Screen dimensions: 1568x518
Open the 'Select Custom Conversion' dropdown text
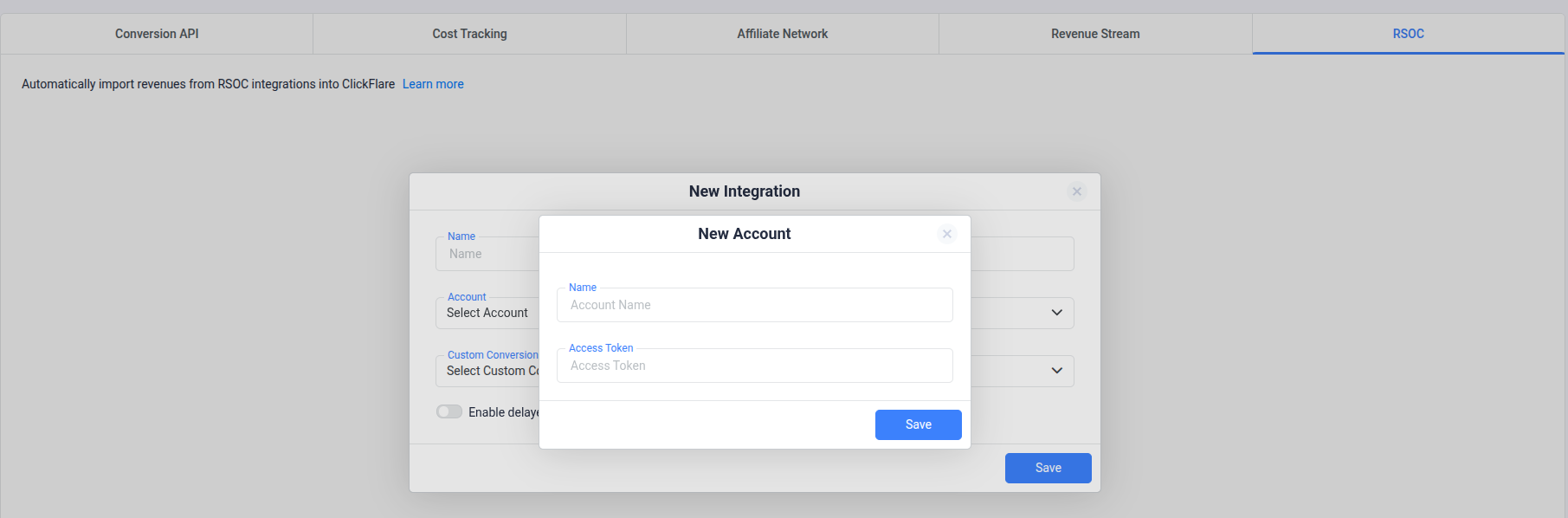click(x=491, y=371)
